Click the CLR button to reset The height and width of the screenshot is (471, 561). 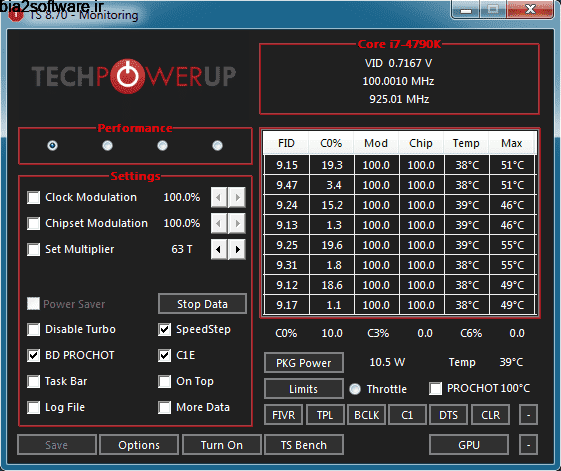click(x=491, y=415)
